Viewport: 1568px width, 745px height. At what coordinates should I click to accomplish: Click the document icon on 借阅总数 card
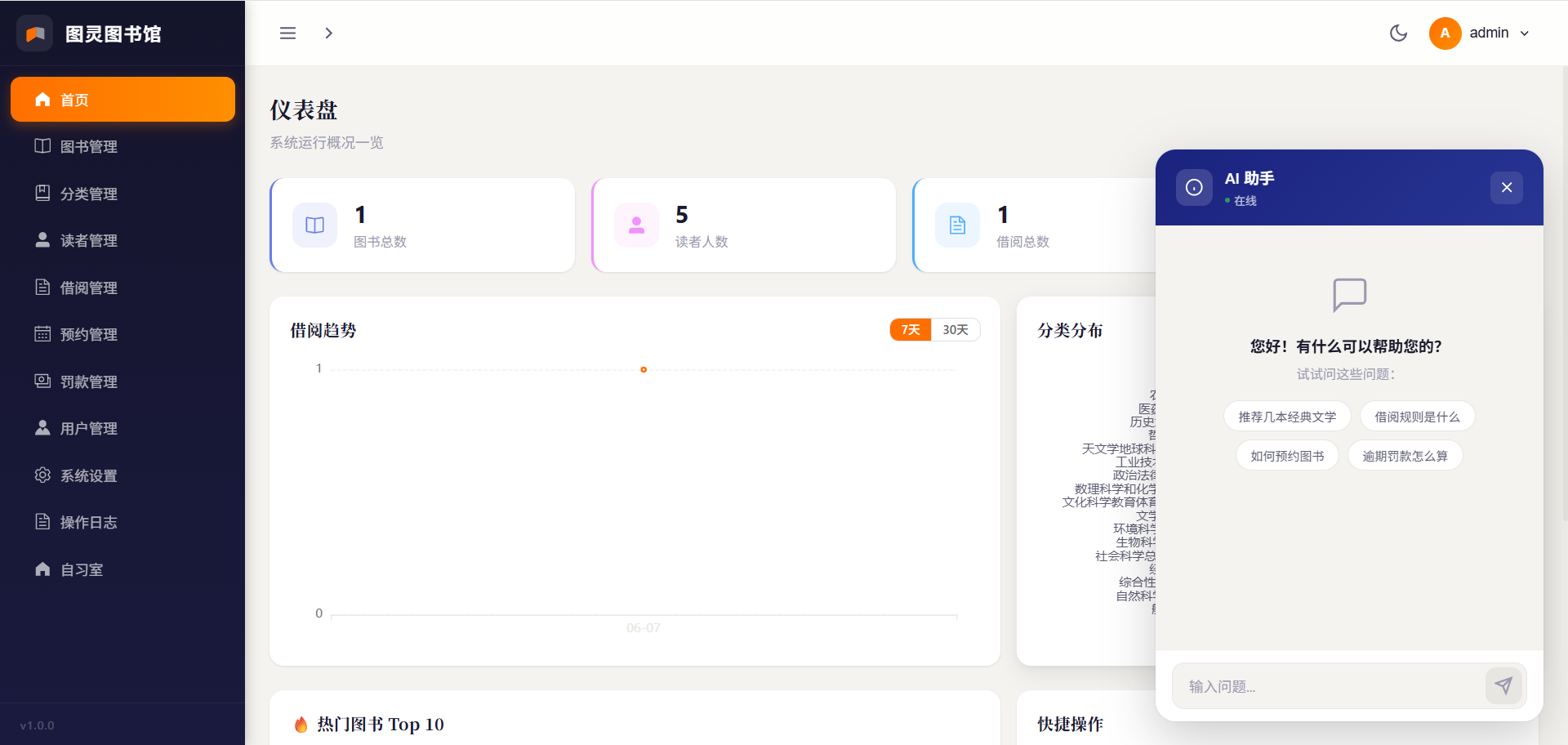(957, 225)
